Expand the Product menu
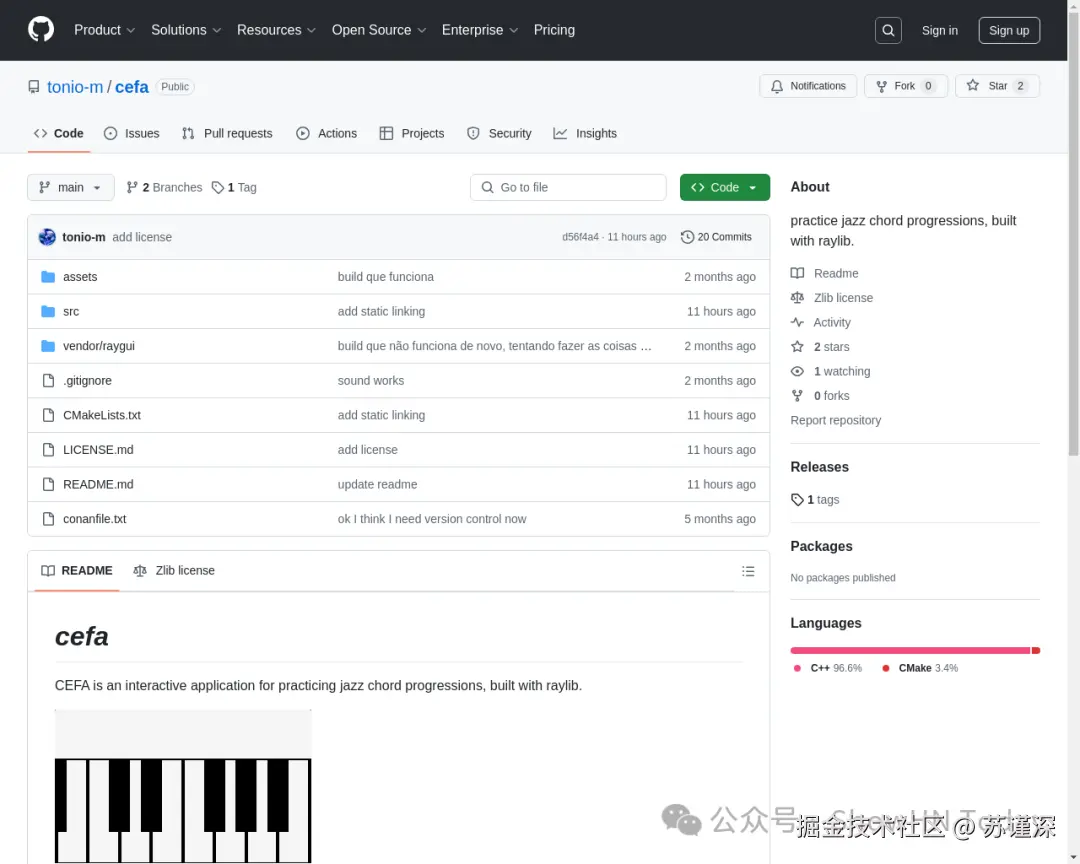 pos(104,30)
